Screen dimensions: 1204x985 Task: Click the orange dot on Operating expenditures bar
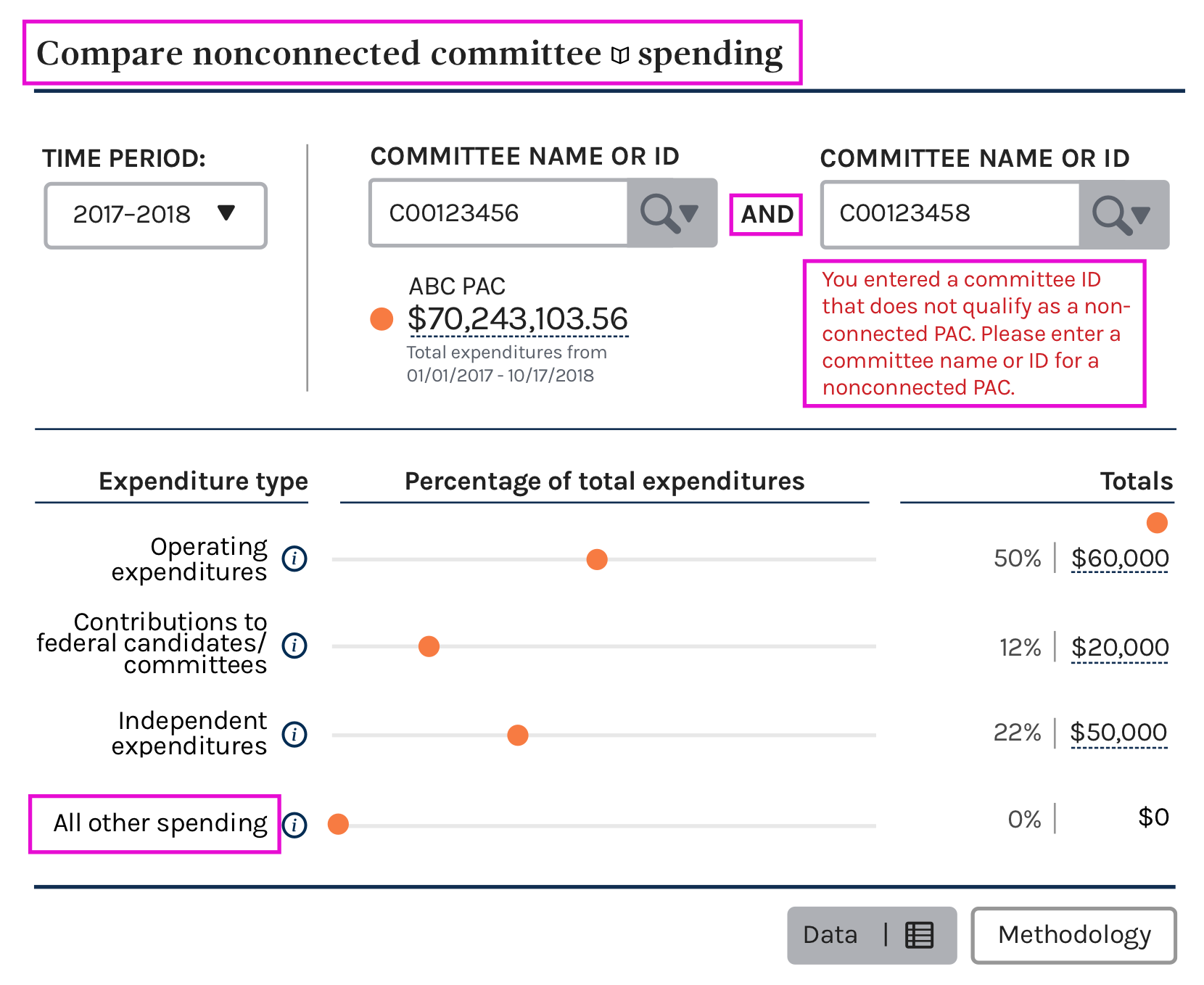point(597,559)
